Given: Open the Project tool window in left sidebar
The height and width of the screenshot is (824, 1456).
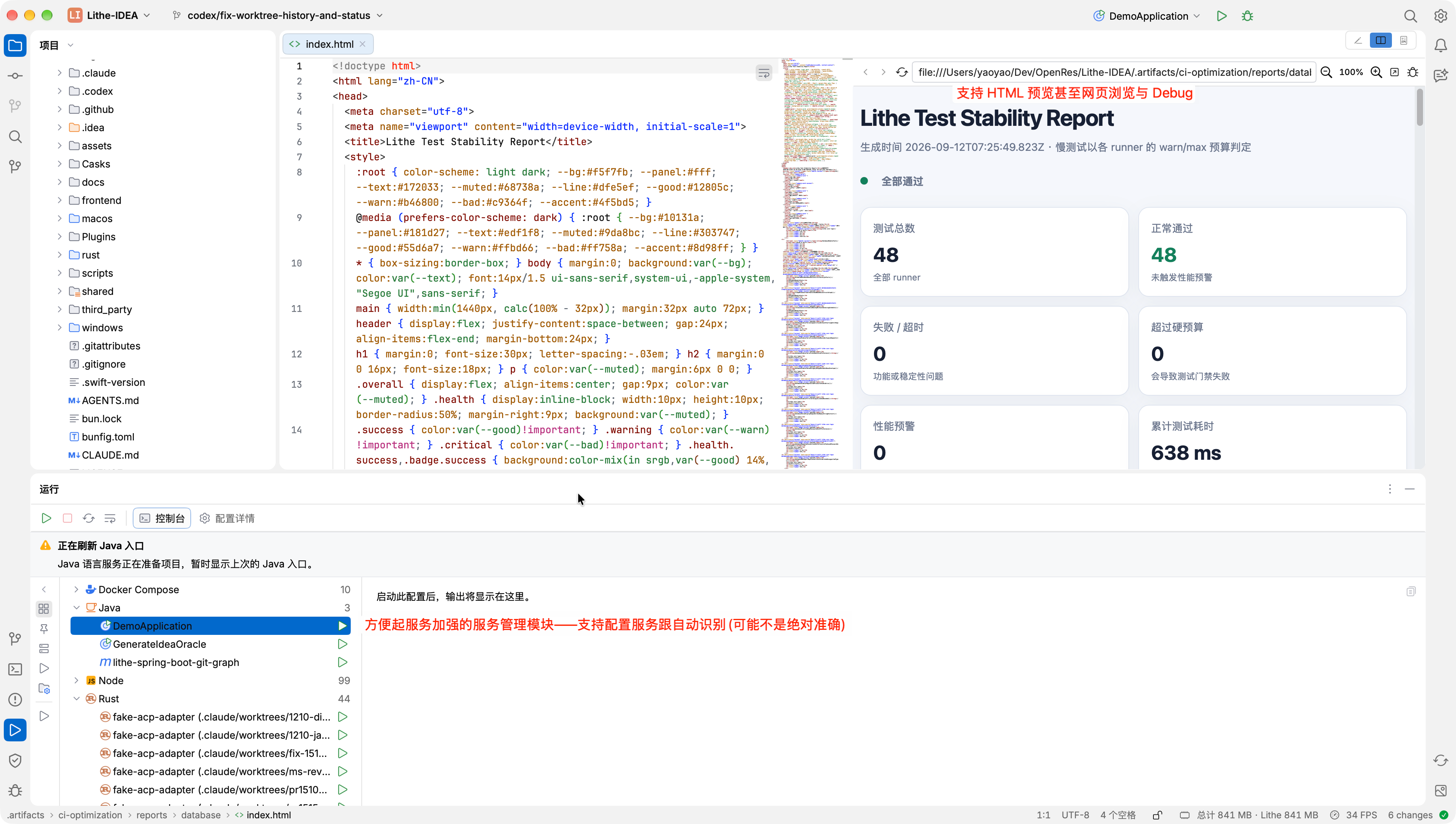Looking at the screenshot, I should [15, 46].
